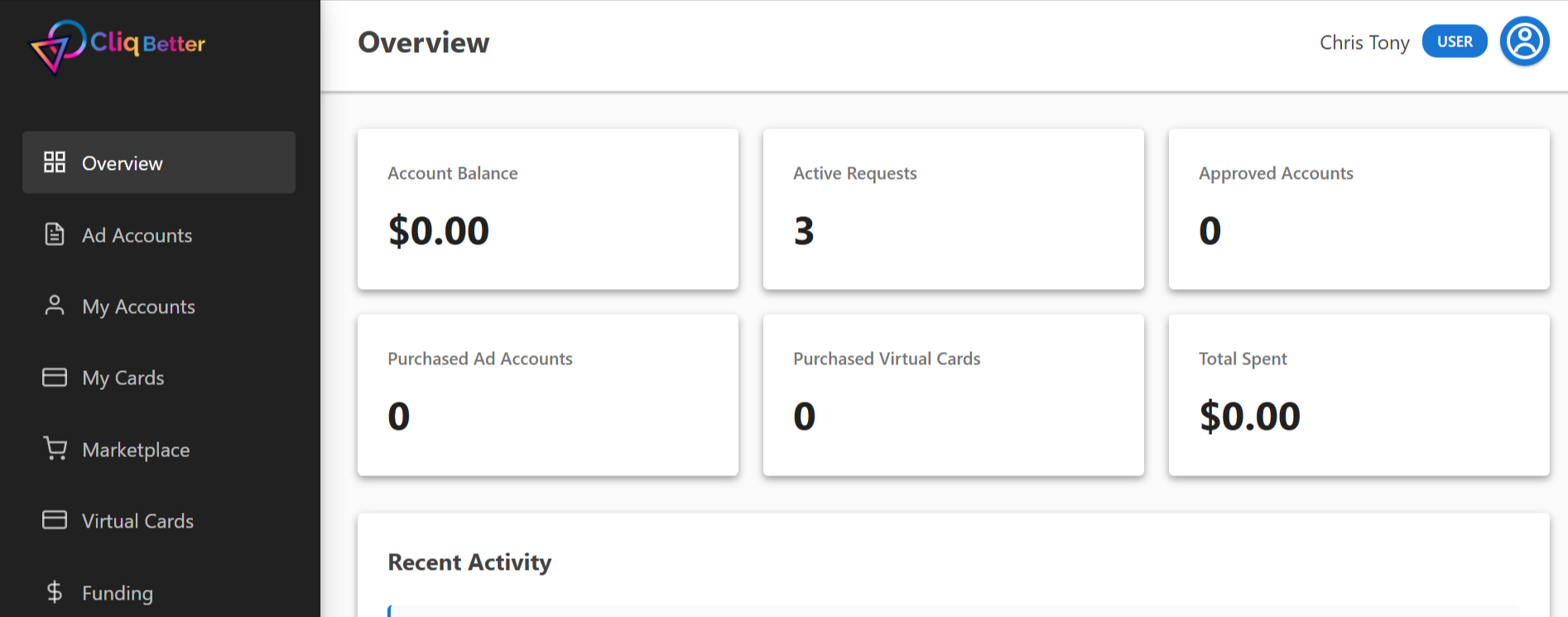The width and height of the screenshot is (1568, 617).
Task: Click the My Accounts person icon
Action: tap(55, 306)
